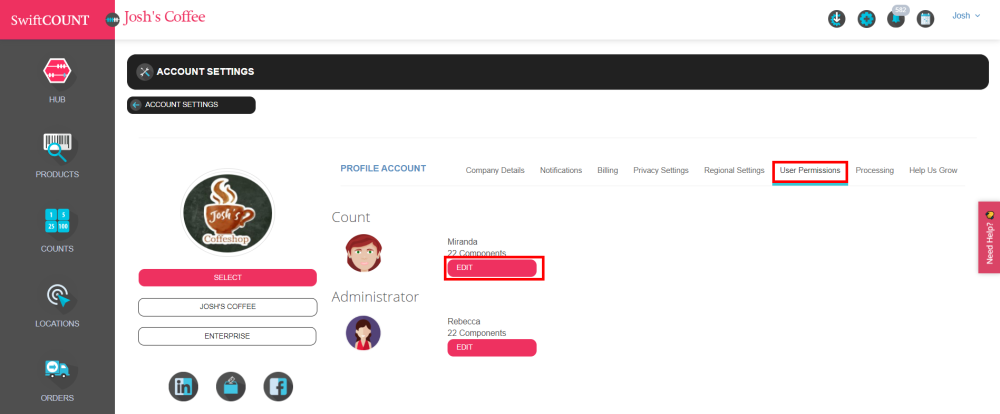Open the settings gear icon in the header
Viewport: 1000px width, 414px height.
866,19
